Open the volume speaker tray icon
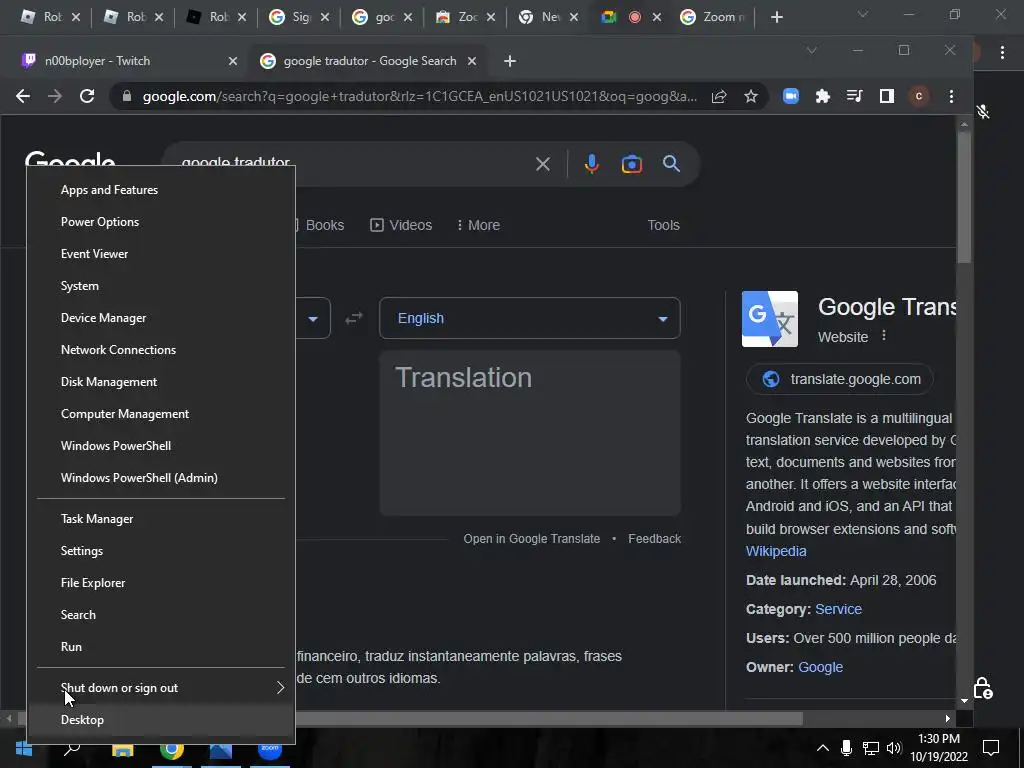Viewport: 1024px width, 768px height. pos(894,748)
